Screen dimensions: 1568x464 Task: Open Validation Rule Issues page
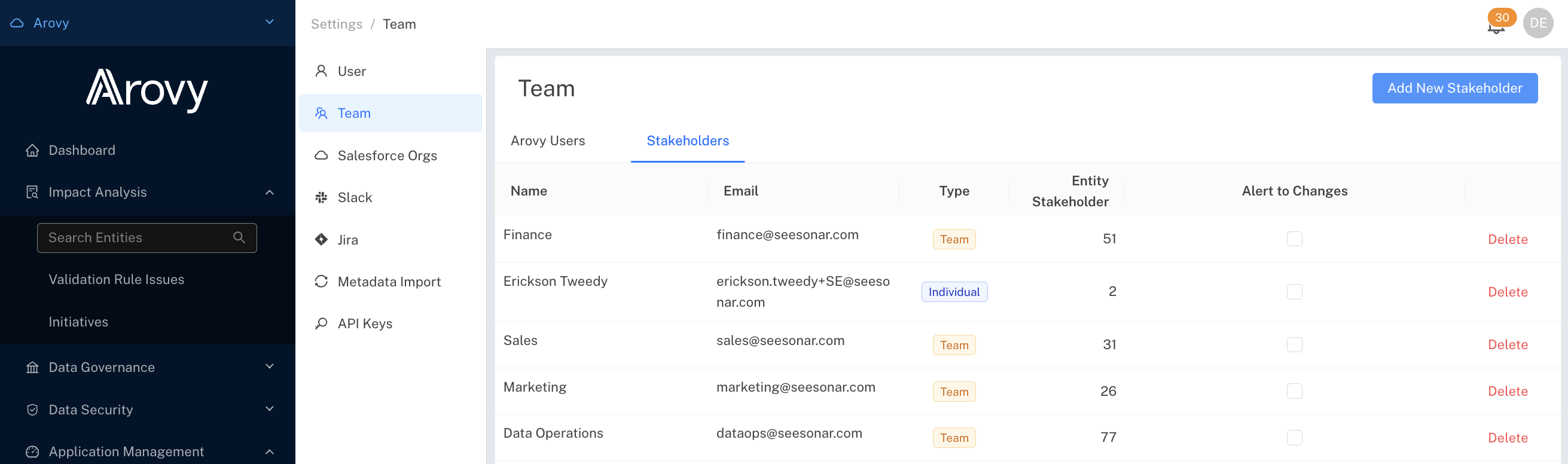pyautogui.click(x=116, y=279)
